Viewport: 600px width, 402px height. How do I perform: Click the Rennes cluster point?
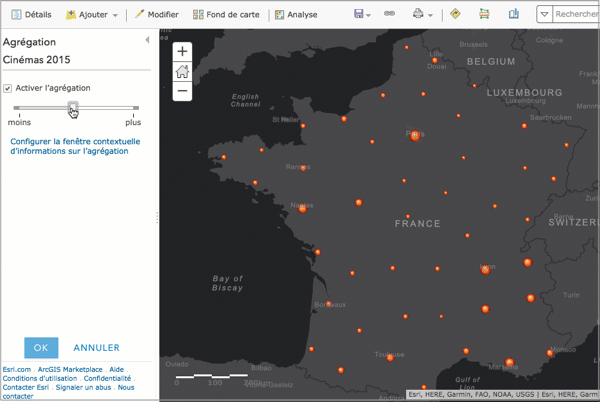[303, 168]
